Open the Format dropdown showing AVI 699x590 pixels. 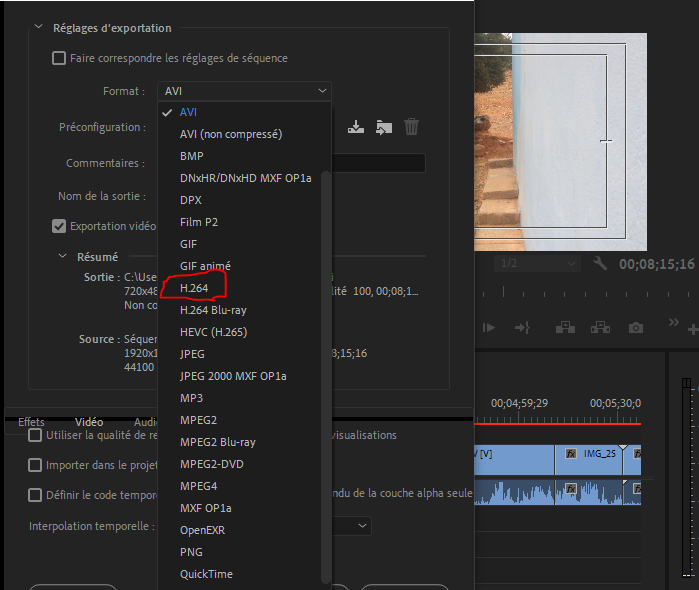click(x=244, y=91)
